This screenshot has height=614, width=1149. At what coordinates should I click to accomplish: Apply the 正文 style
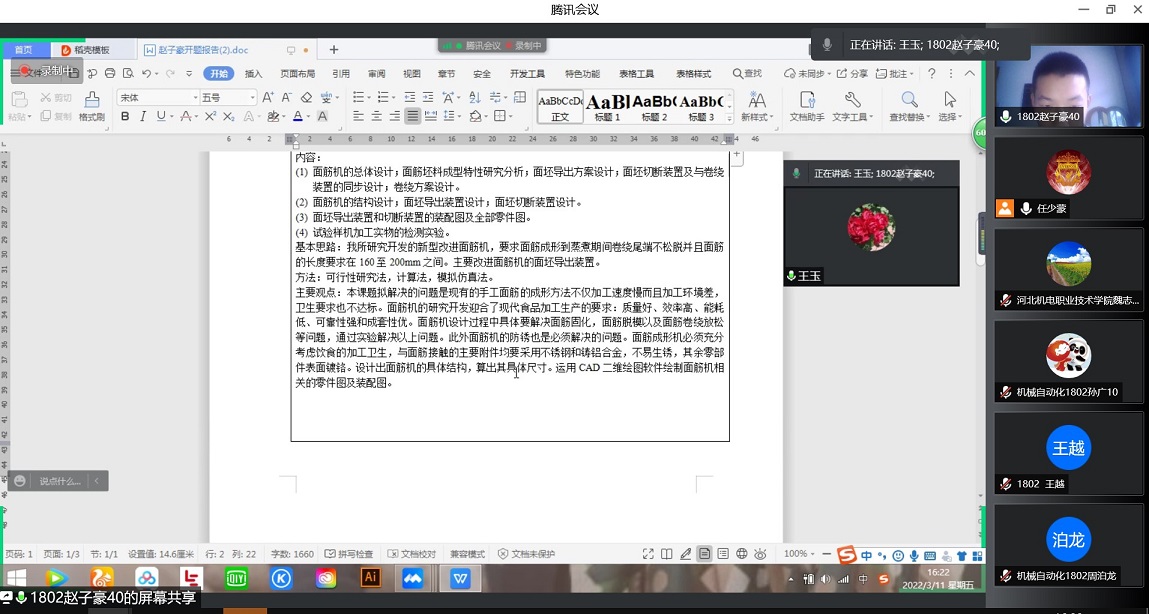561,107
